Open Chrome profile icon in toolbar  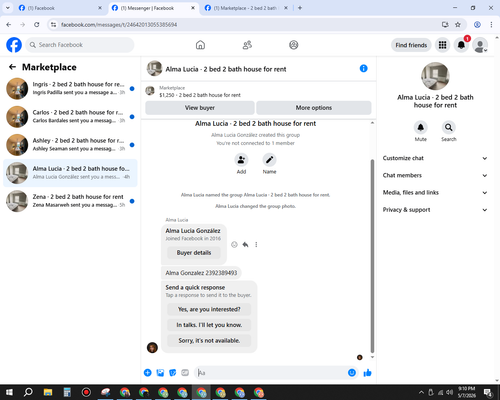point(477,25)
